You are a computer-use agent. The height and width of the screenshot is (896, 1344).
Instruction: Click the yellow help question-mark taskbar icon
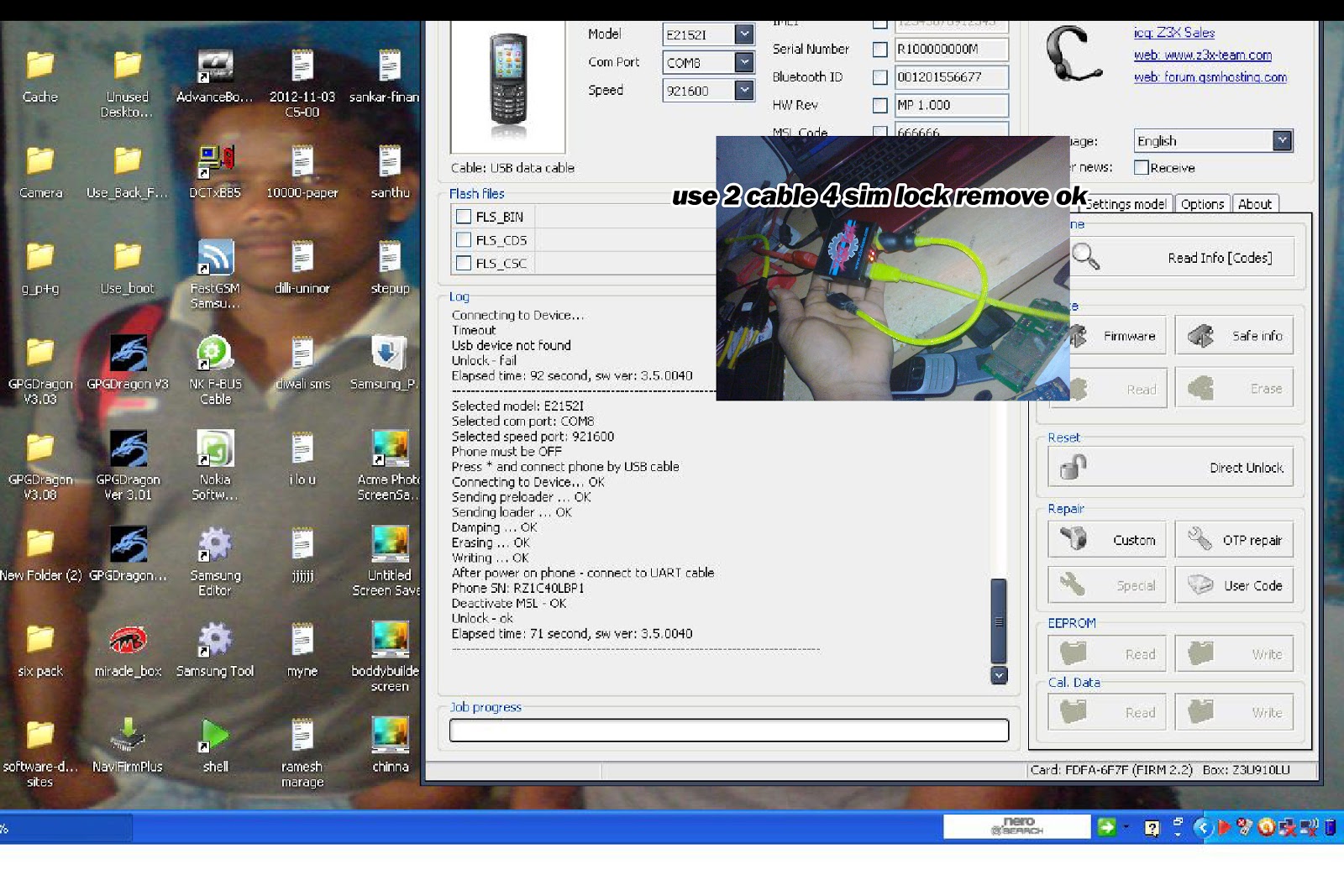pos(1152,828)
